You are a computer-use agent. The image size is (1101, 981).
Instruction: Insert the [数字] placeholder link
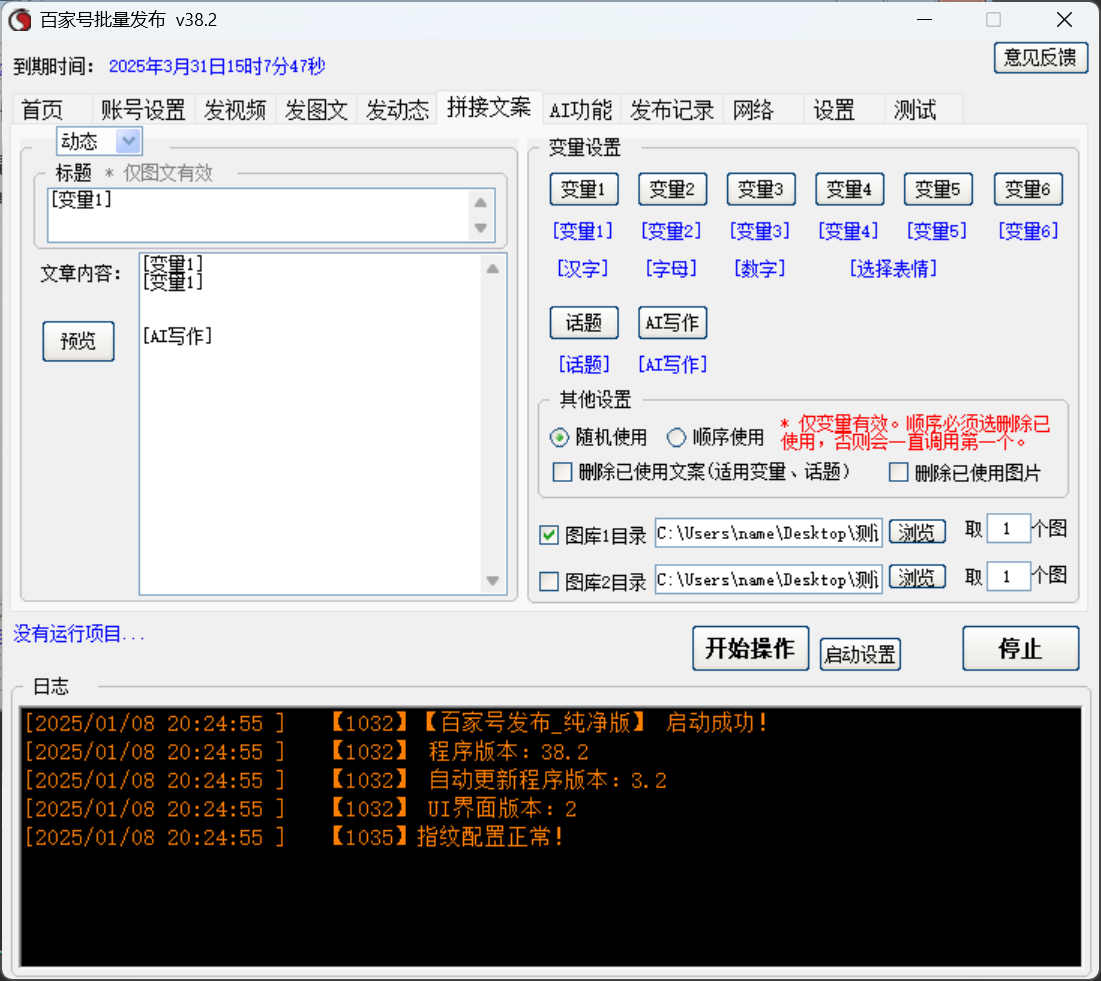(x=760, y=268)
